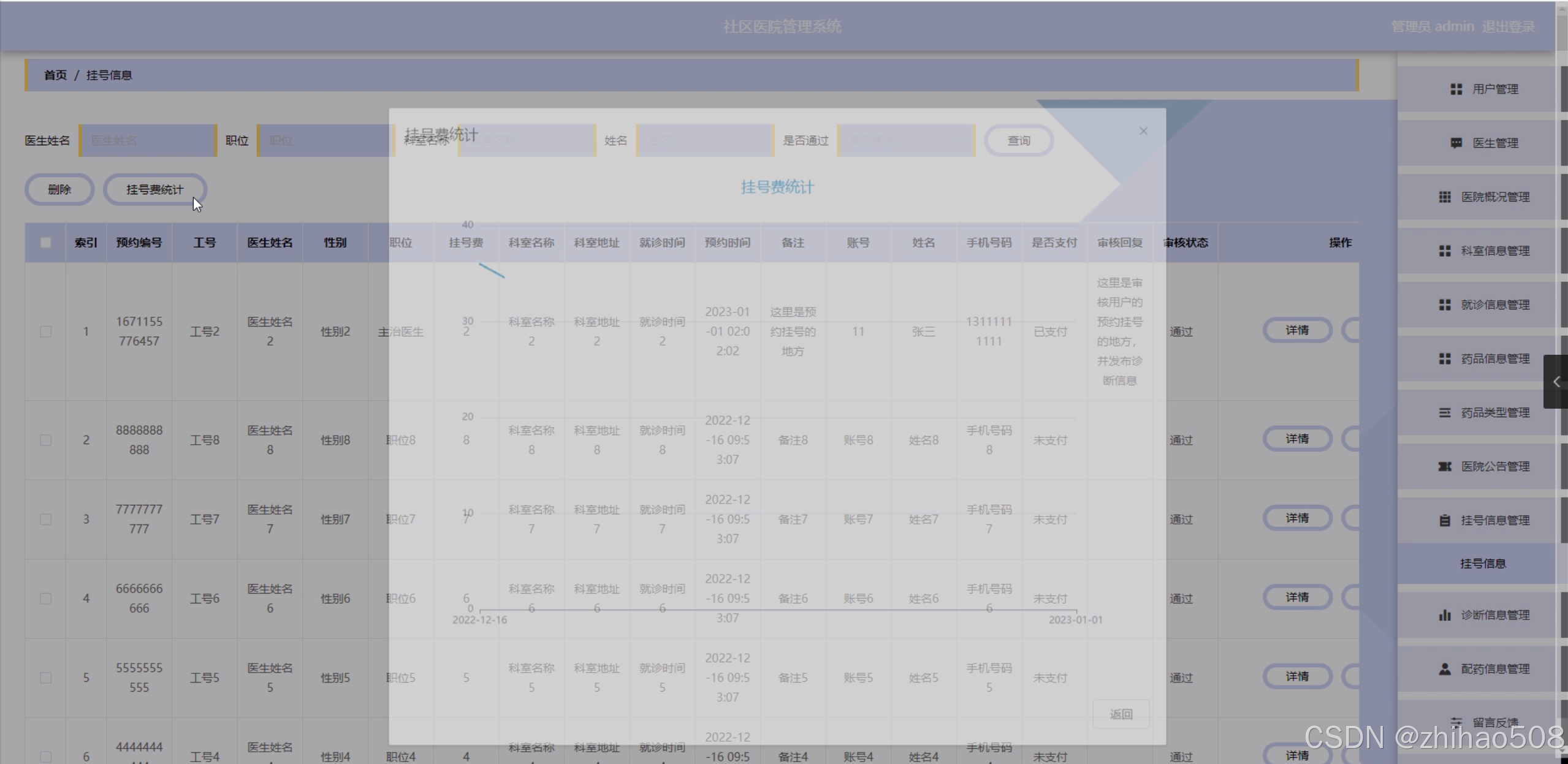This screenshot has height=764, width=1568.
Task: Click the 医院公告管理 ticket icon
Action: (x=1445, y=467)
